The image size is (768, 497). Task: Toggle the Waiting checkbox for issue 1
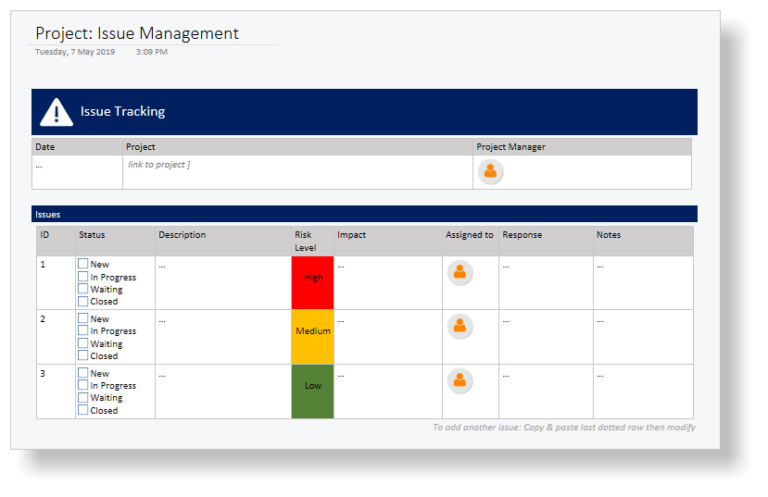tap(83, 289)
